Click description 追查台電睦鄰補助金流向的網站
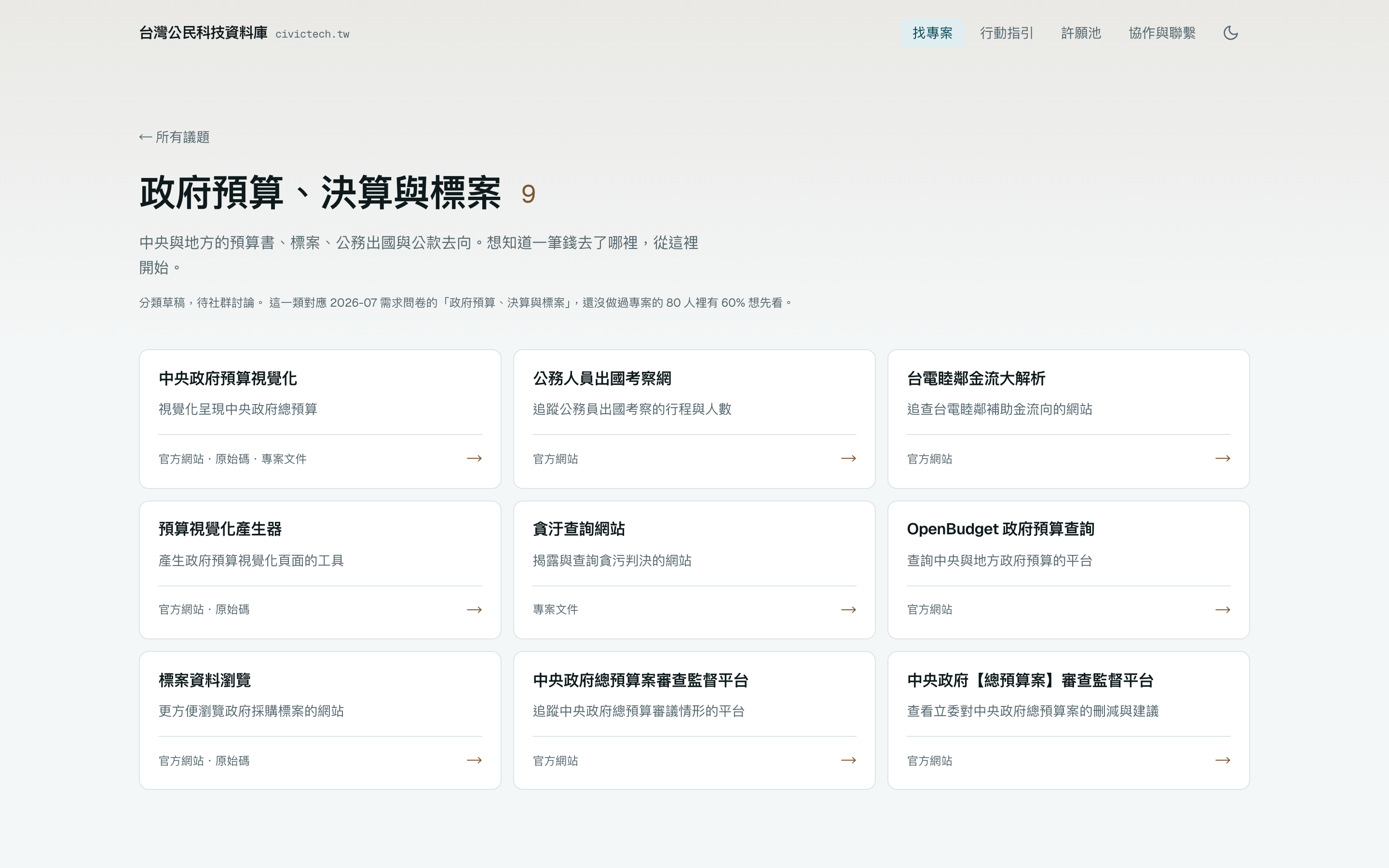 tap(999, 409)
